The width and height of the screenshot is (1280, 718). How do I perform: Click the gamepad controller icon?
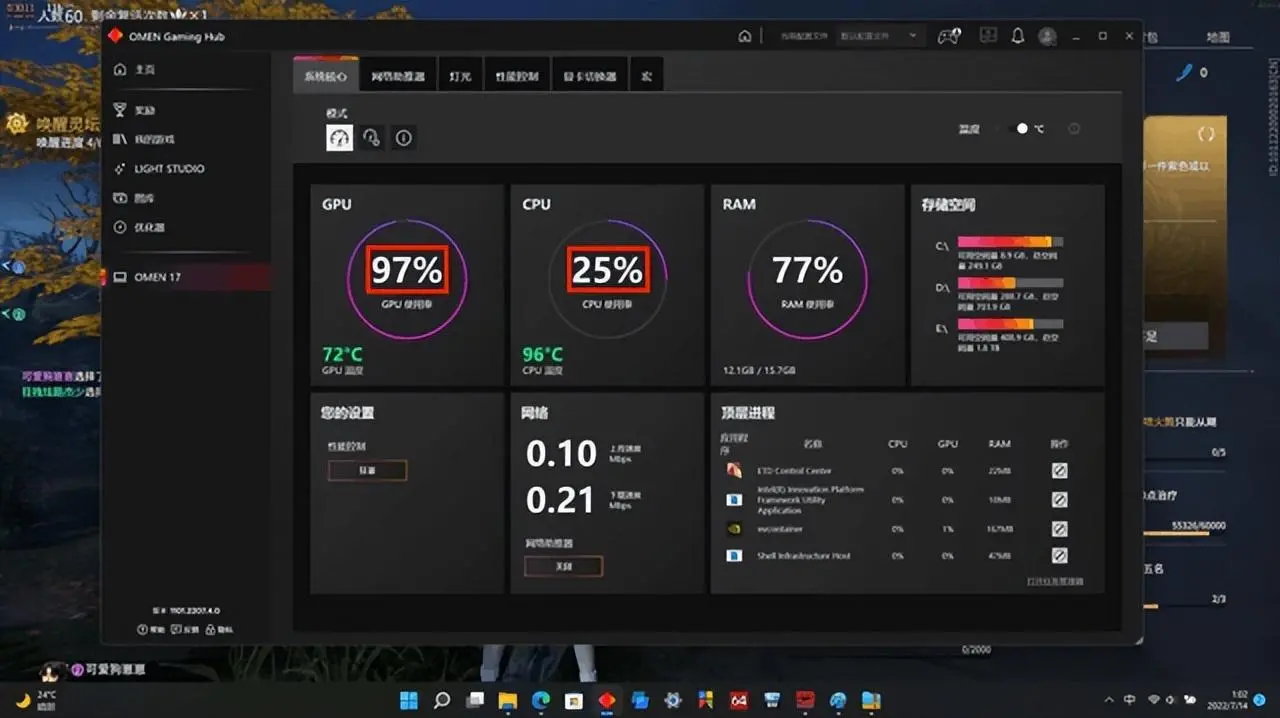coord(948,36)
